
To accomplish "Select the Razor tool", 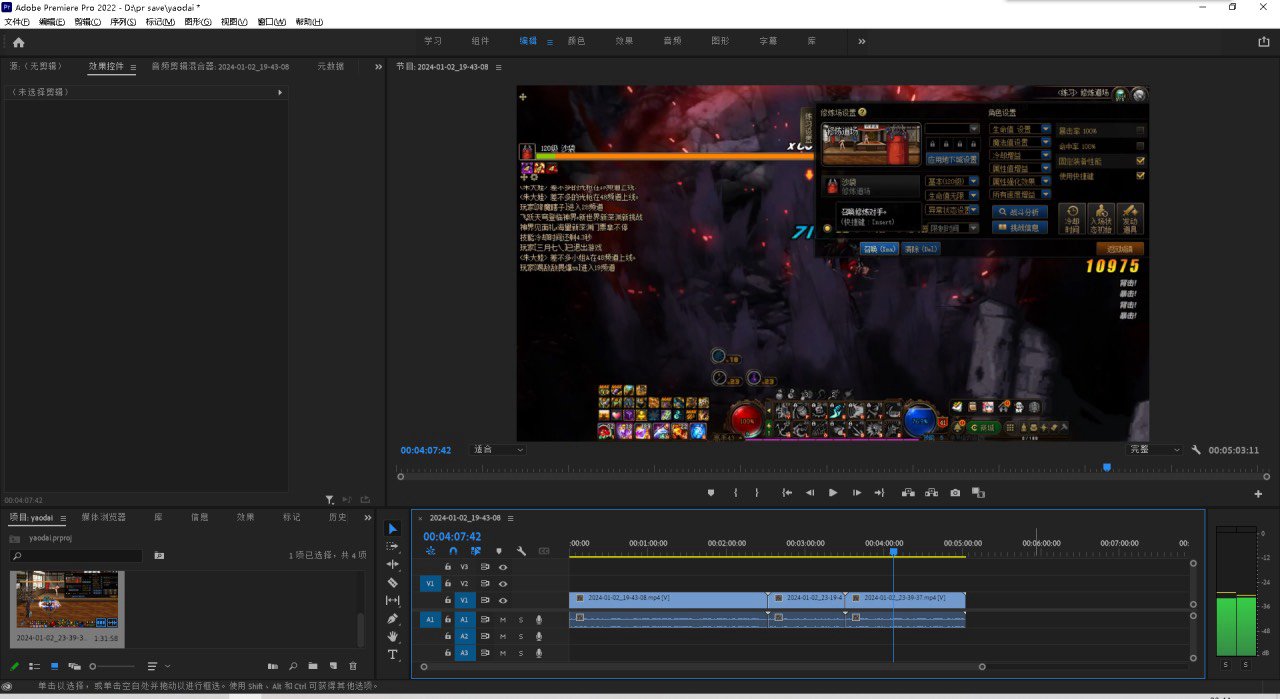I will 393,582.
